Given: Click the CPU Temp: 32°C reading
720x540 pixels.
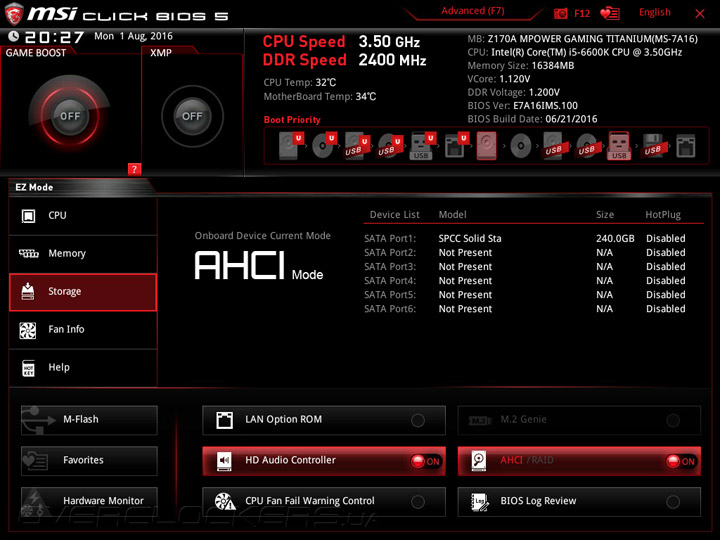Looking at the screenshot, I should click(x=300, y=83).
